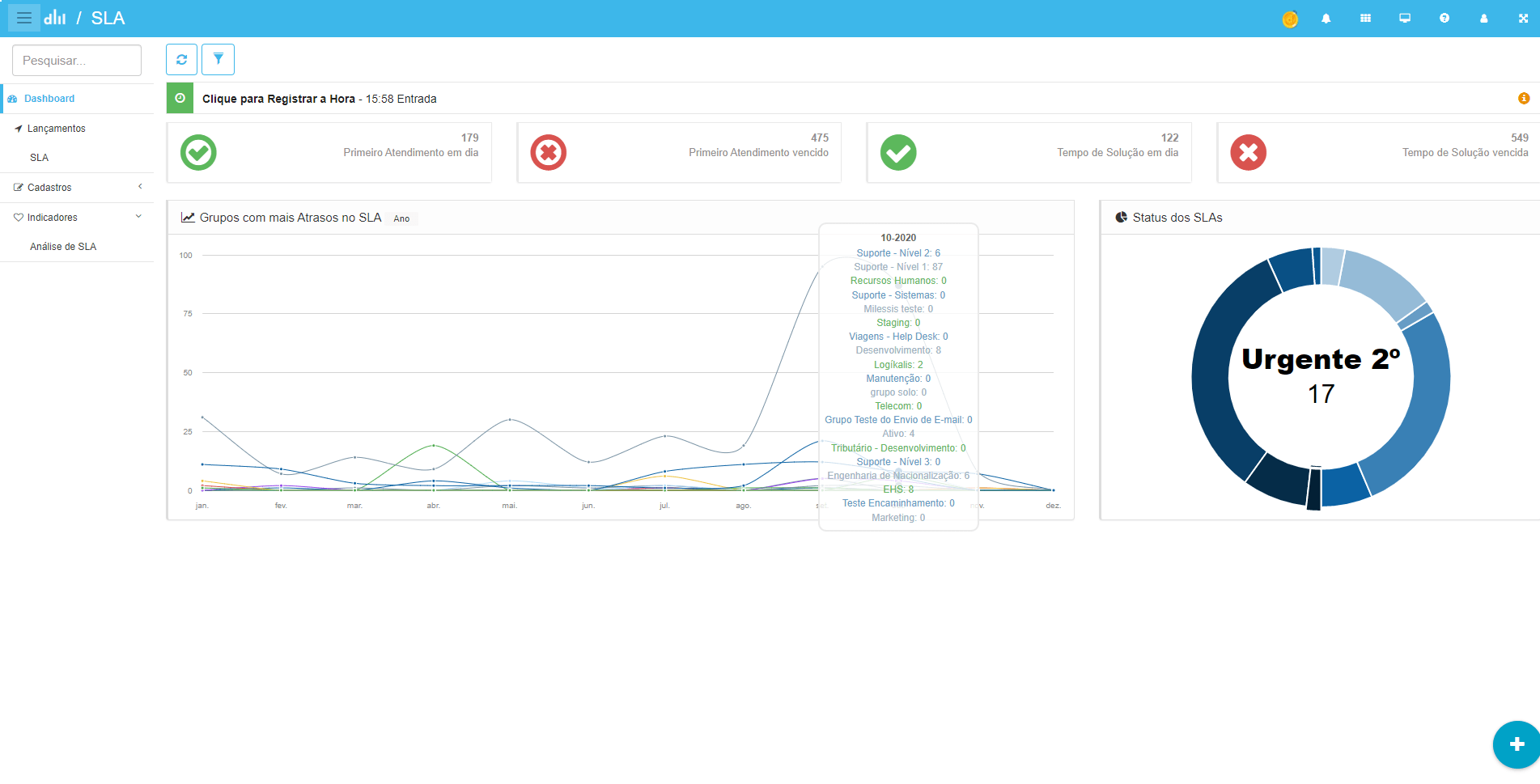1540x784 pixels.
Task: Click the monitor screen icon
Action: [x=1405, y=19]
